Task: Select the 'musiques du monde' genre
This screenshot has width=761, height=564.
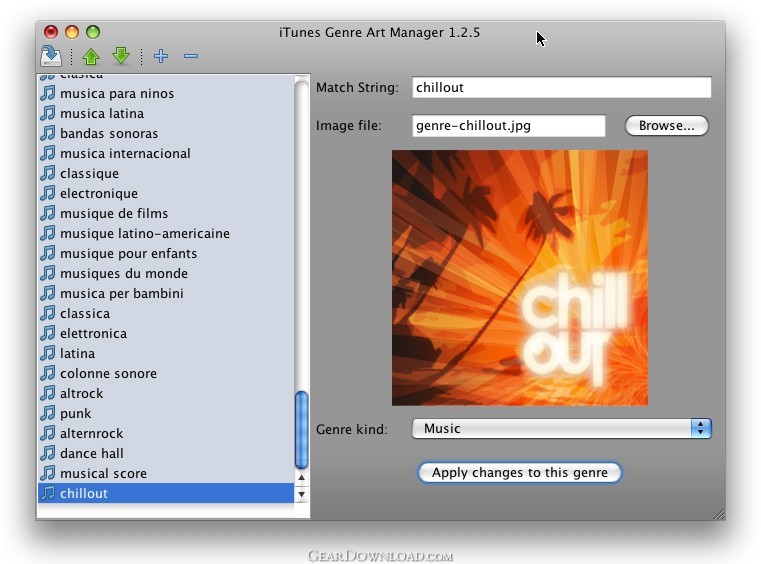Action: pyautogui.click(x=166, y=273)
